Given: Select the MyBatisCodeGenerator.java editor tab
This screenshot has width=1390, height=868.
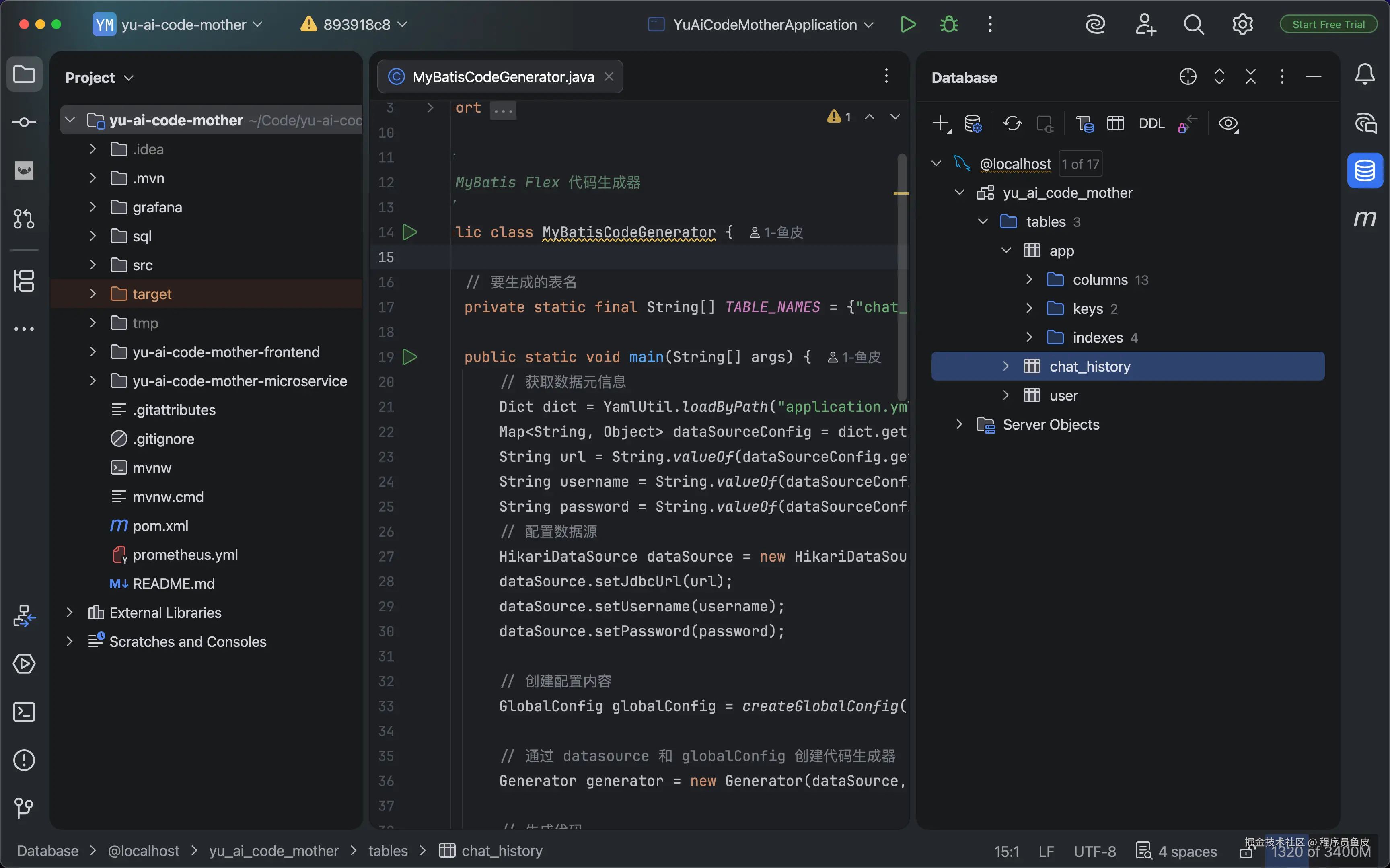Looking at the screenshot, I should (502, 77).
